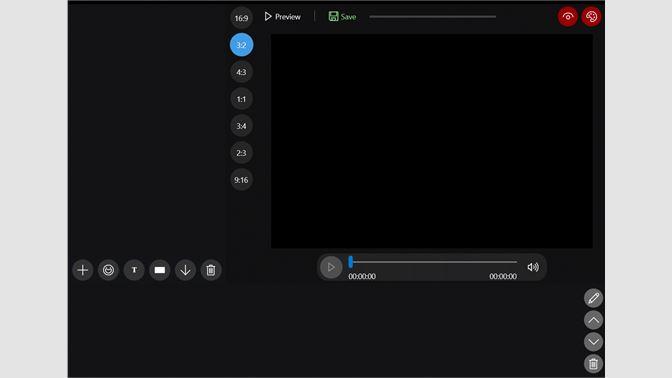Click the Preview button

282,17
